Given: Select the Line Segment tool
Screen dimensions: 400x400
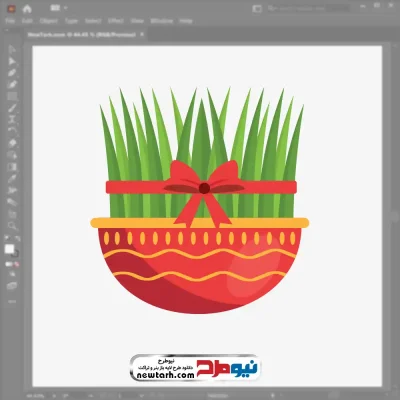Looking at the screenshot, I should pyautogui.click(x=12, y=108).
